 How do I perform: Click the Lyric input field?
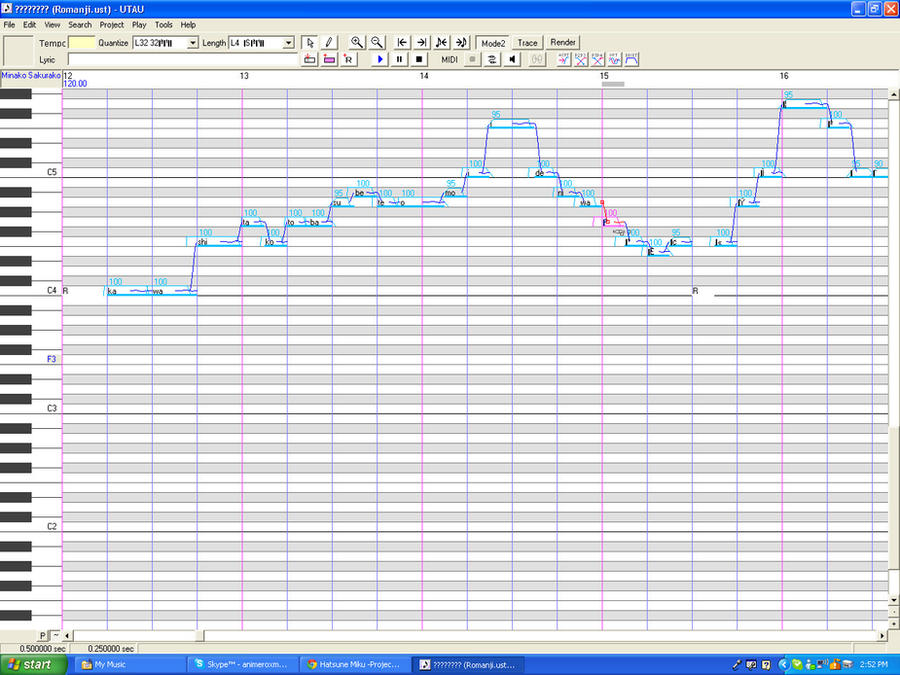[183, 60]
